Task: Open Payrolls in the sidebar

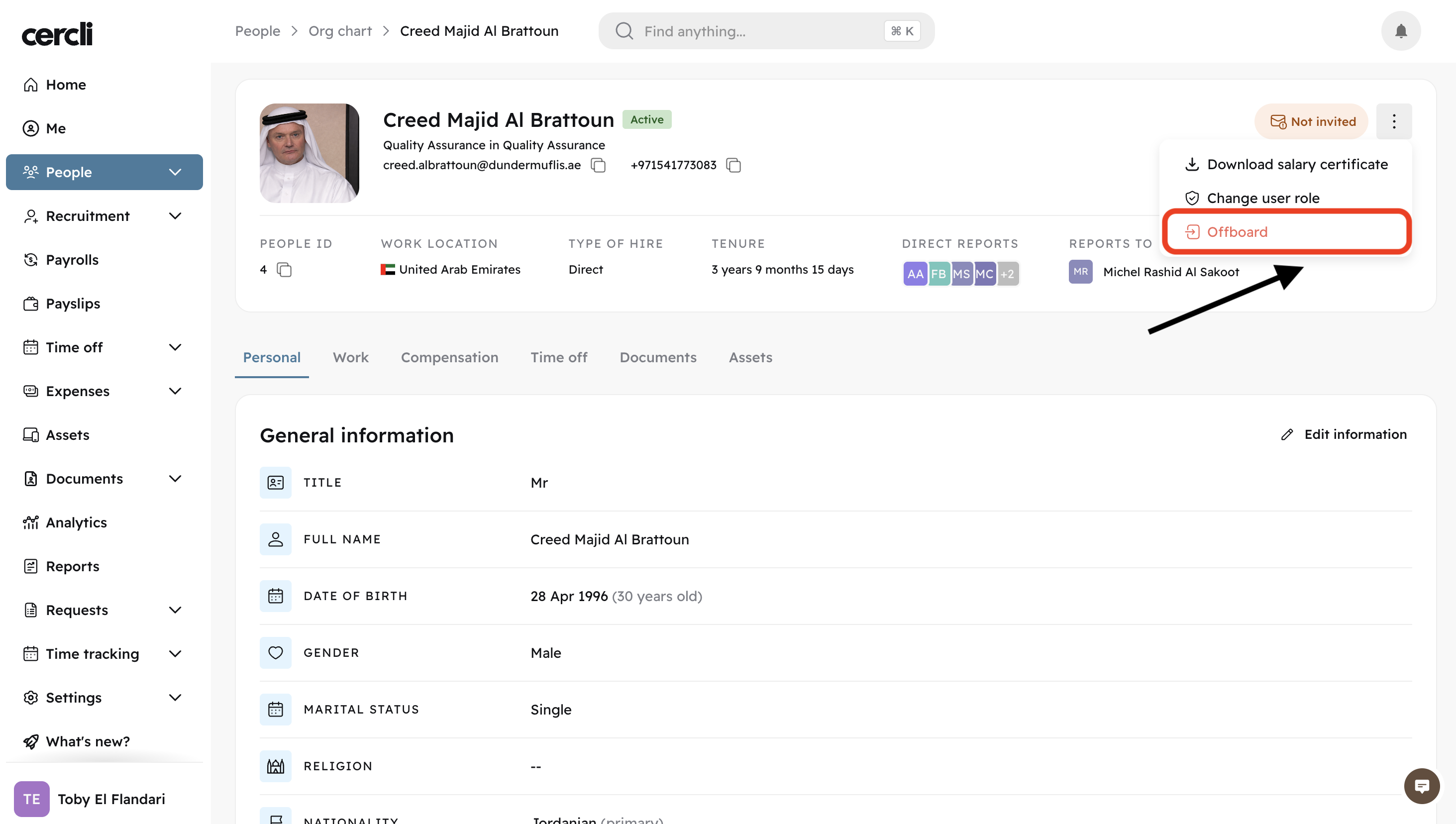Action: tap(104, 260)
